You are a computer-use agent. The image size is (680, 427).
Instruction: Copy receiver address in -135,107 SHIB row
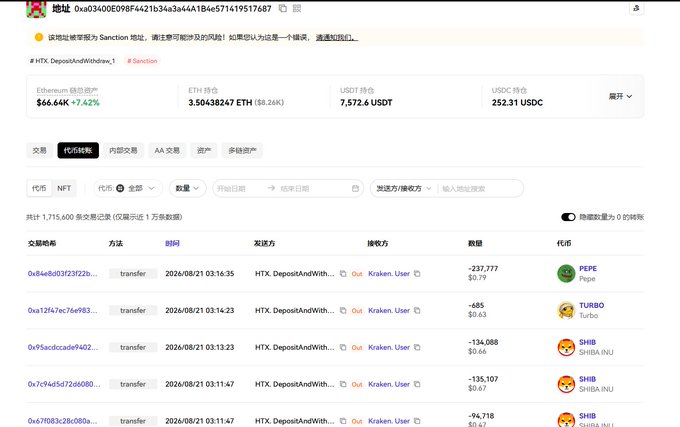tap(417, 384)
